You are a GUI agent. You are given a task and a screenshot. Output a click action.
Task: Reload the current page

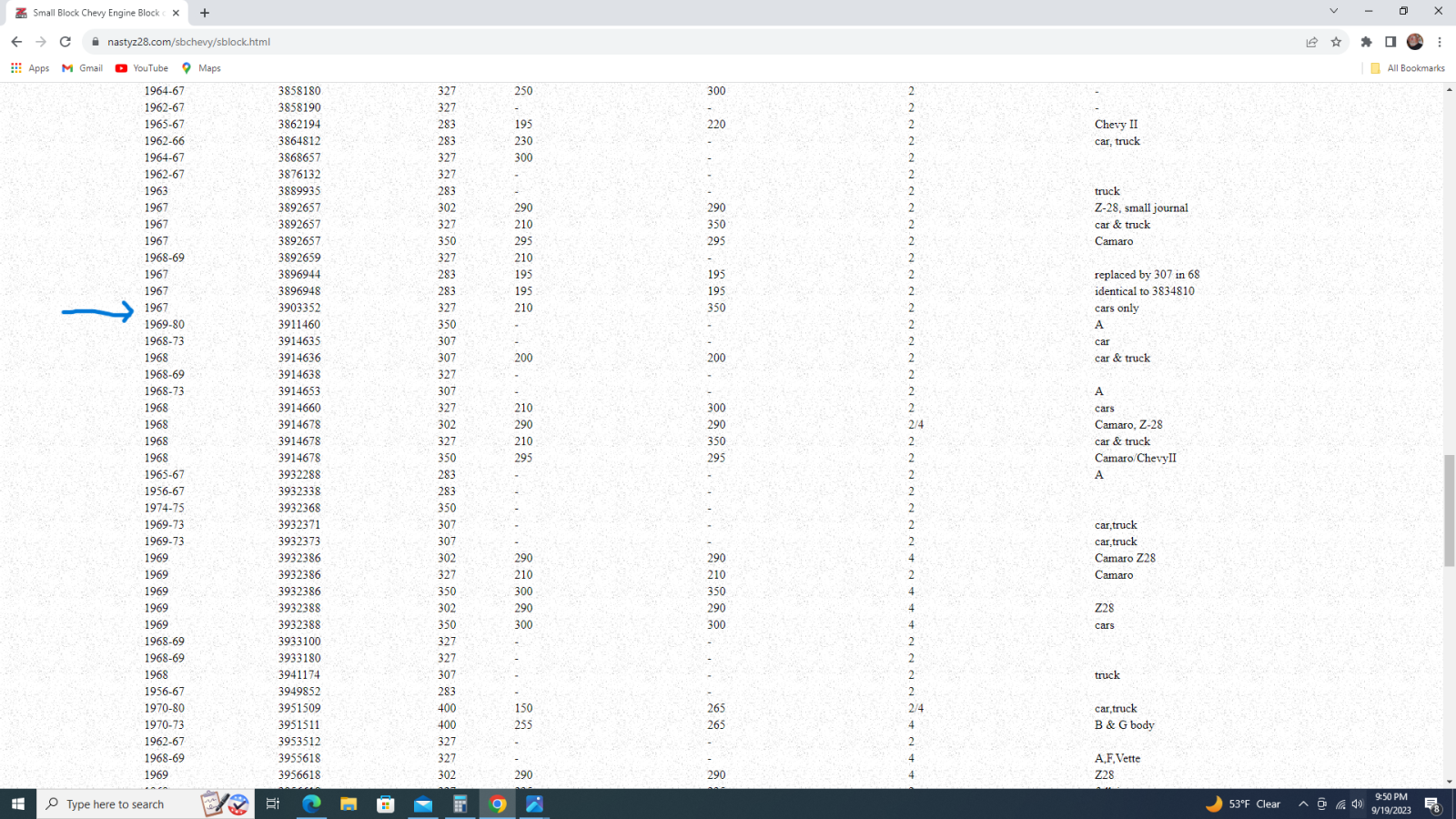coord(66,42)
